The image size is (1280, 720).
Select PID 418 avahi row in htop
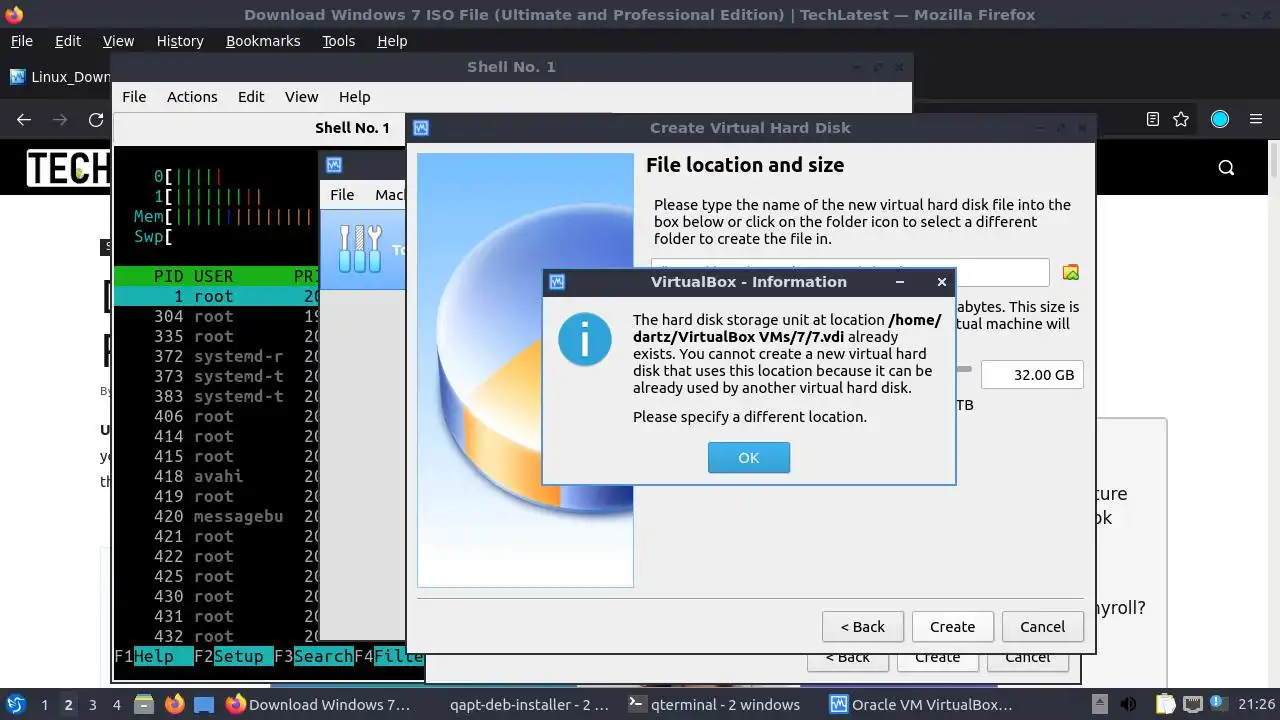pyautogui.click(x=217, y=476)
